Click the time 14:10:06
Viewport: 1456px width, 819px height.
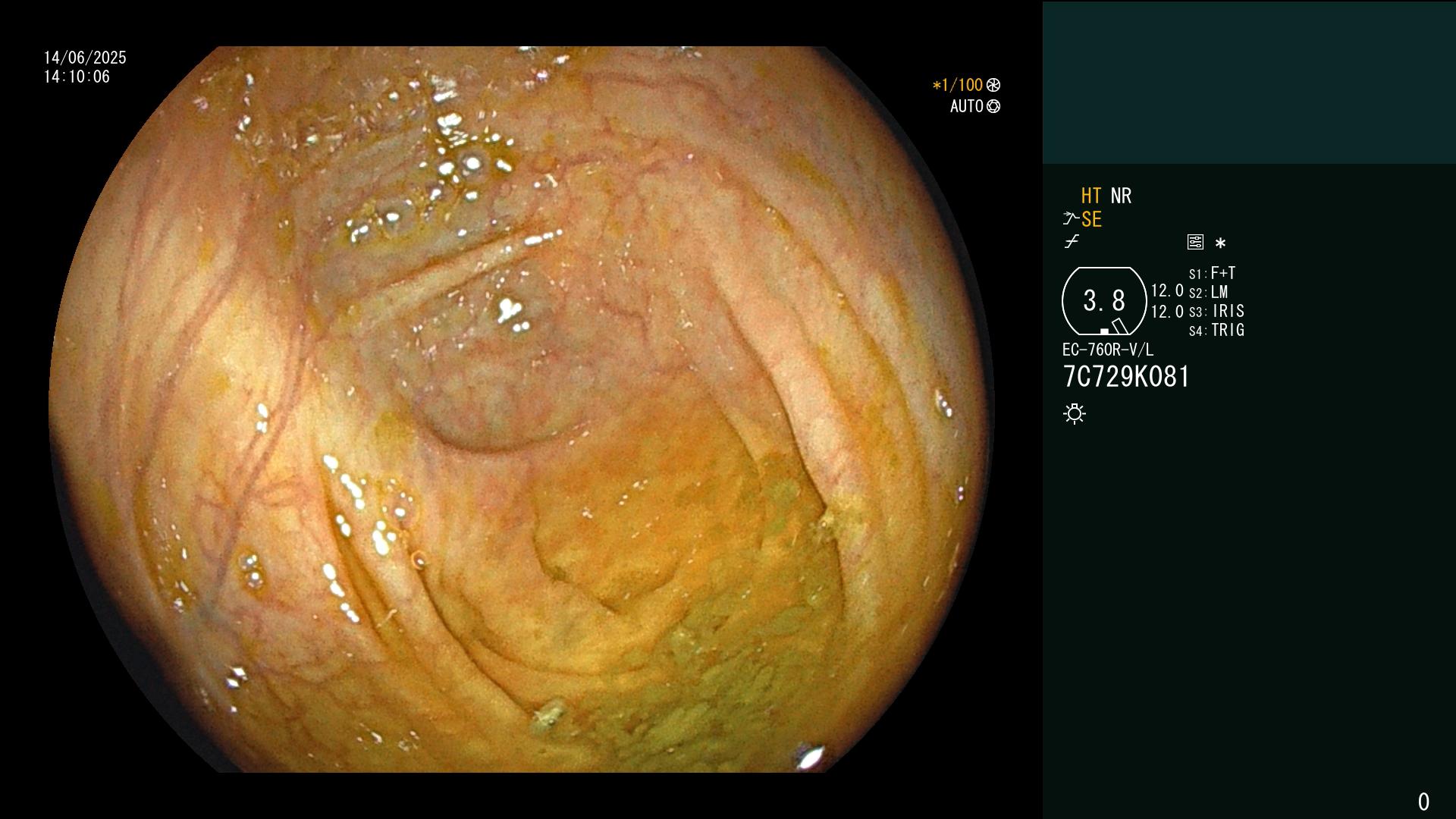pyautogui.click(x=77, y=77)
